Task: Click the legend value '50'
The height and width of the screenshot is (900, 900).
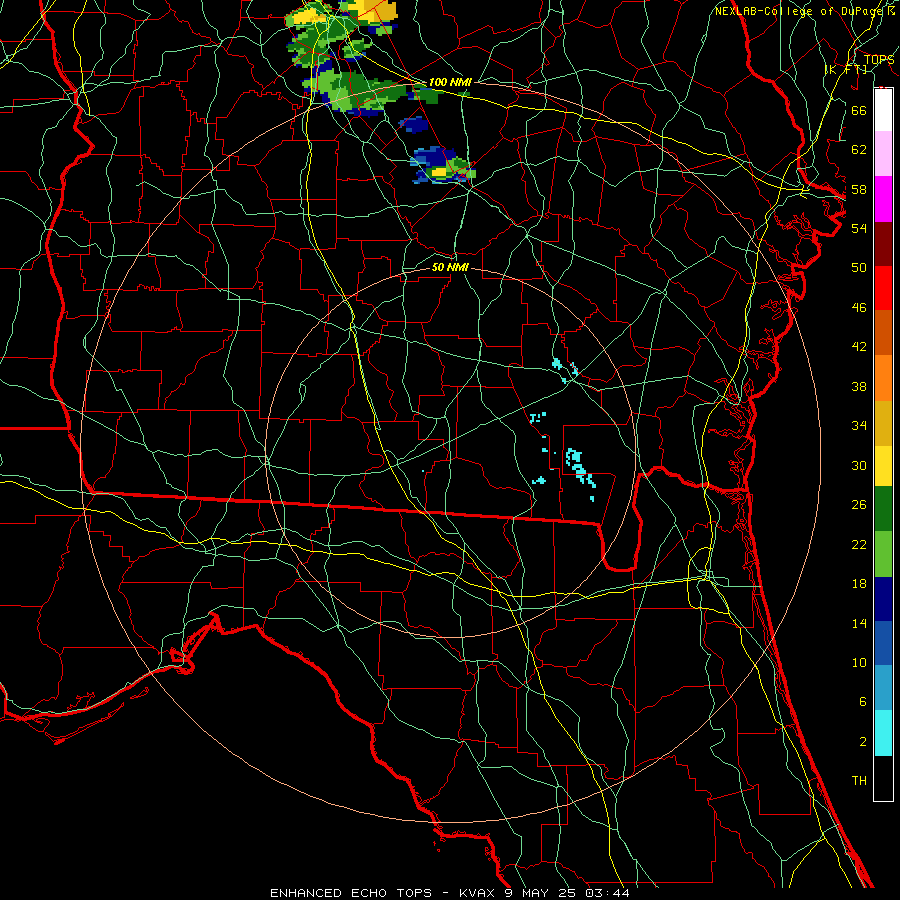Action: point(859,268)
